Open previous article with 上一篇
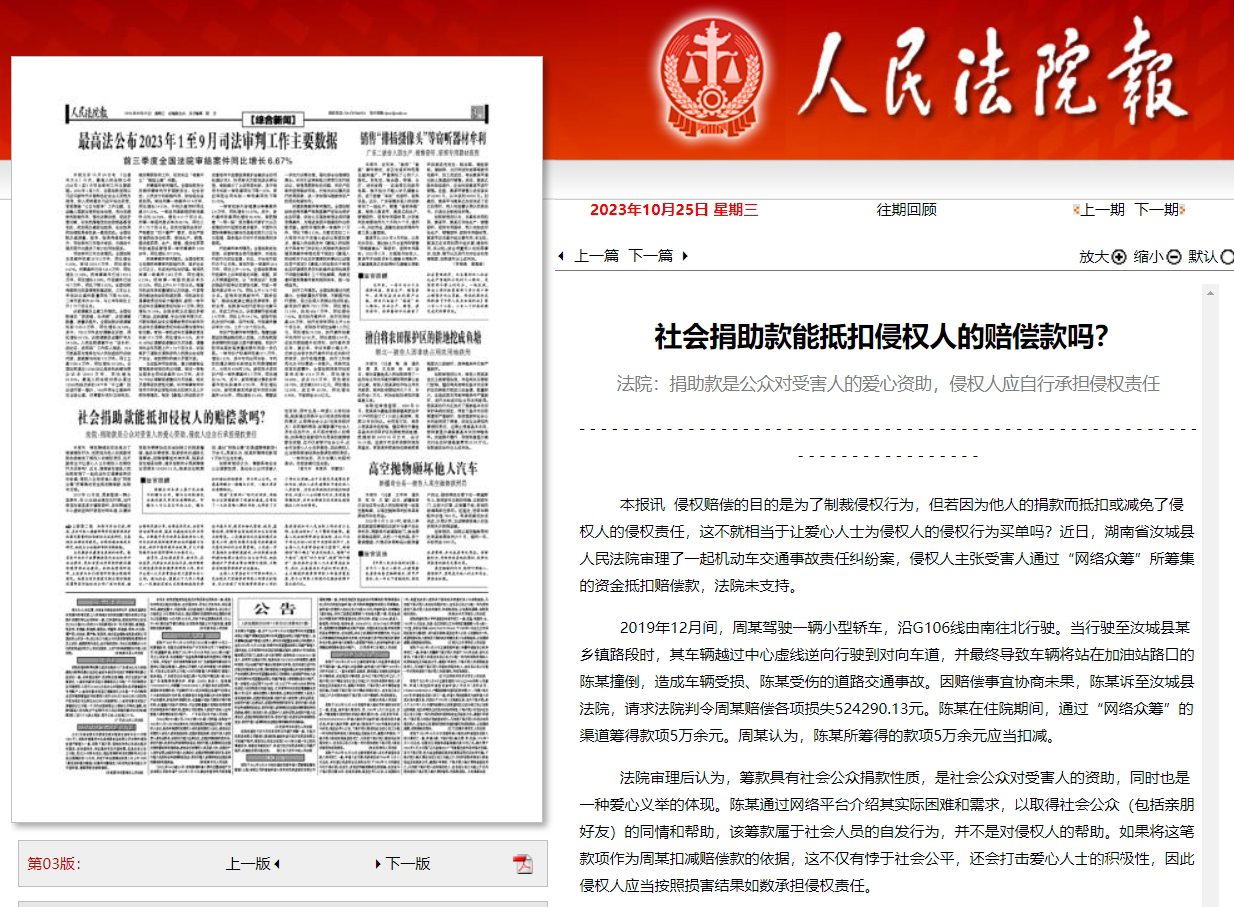1234x907 pixels. click(x=596, y=256)
